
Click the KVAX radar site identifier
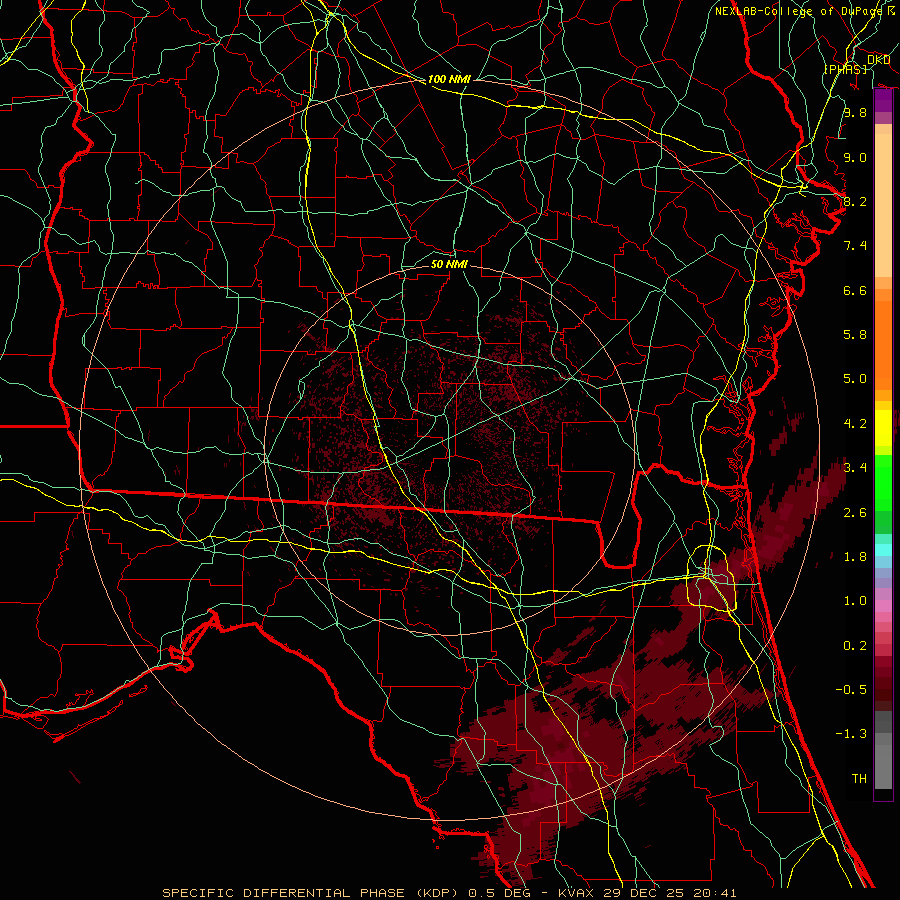[577, 893]
